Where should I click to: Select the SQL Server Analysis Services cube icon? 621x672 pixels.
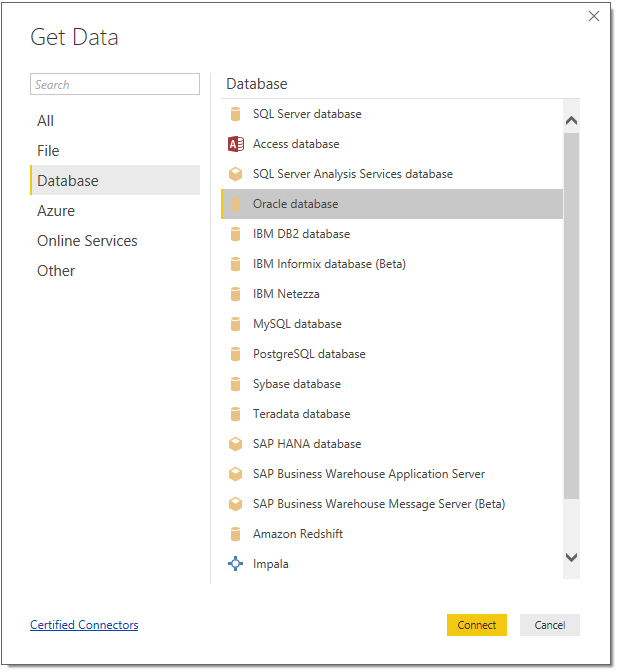235,174
